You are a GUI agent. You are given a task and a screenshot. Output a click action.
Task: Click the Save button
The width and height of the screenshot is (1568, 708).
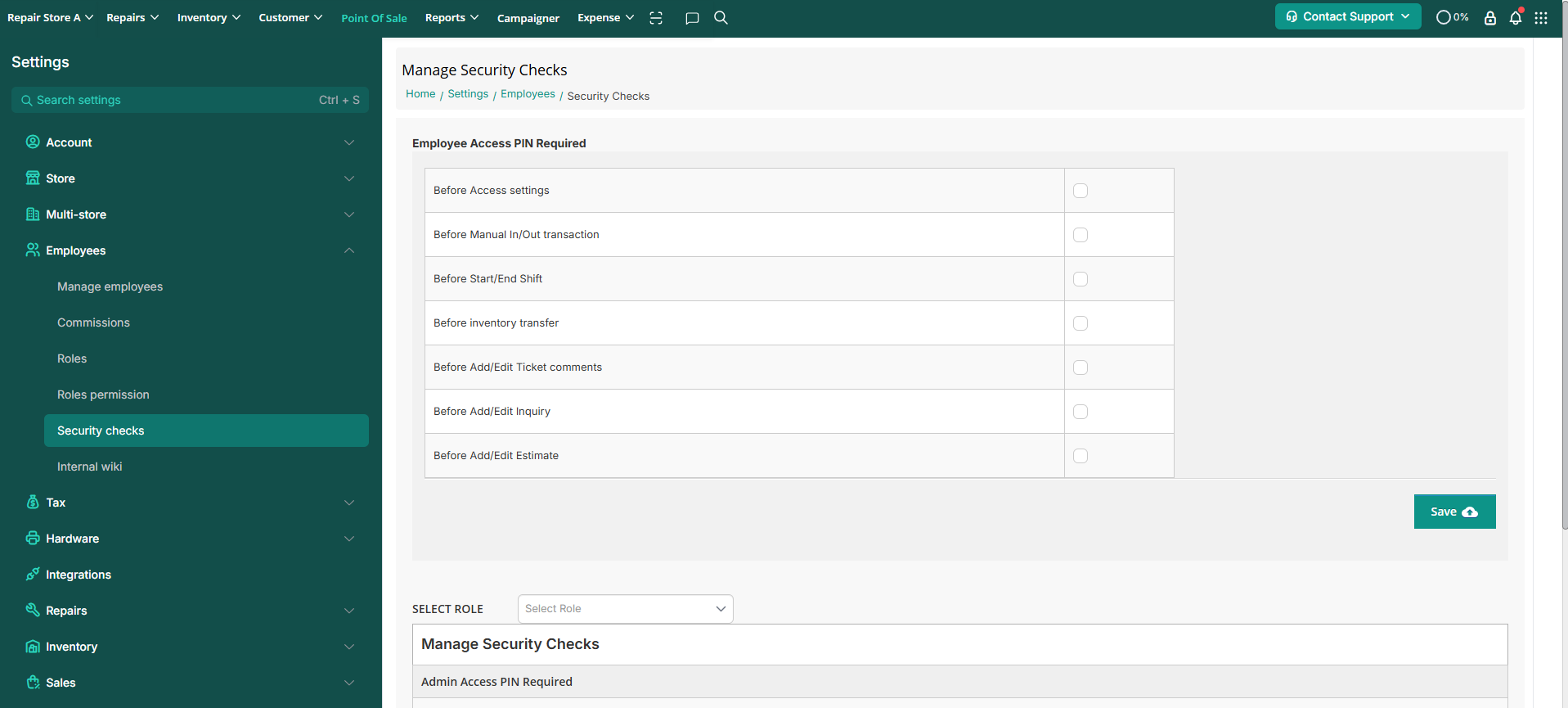click(x=1454, y=512)
